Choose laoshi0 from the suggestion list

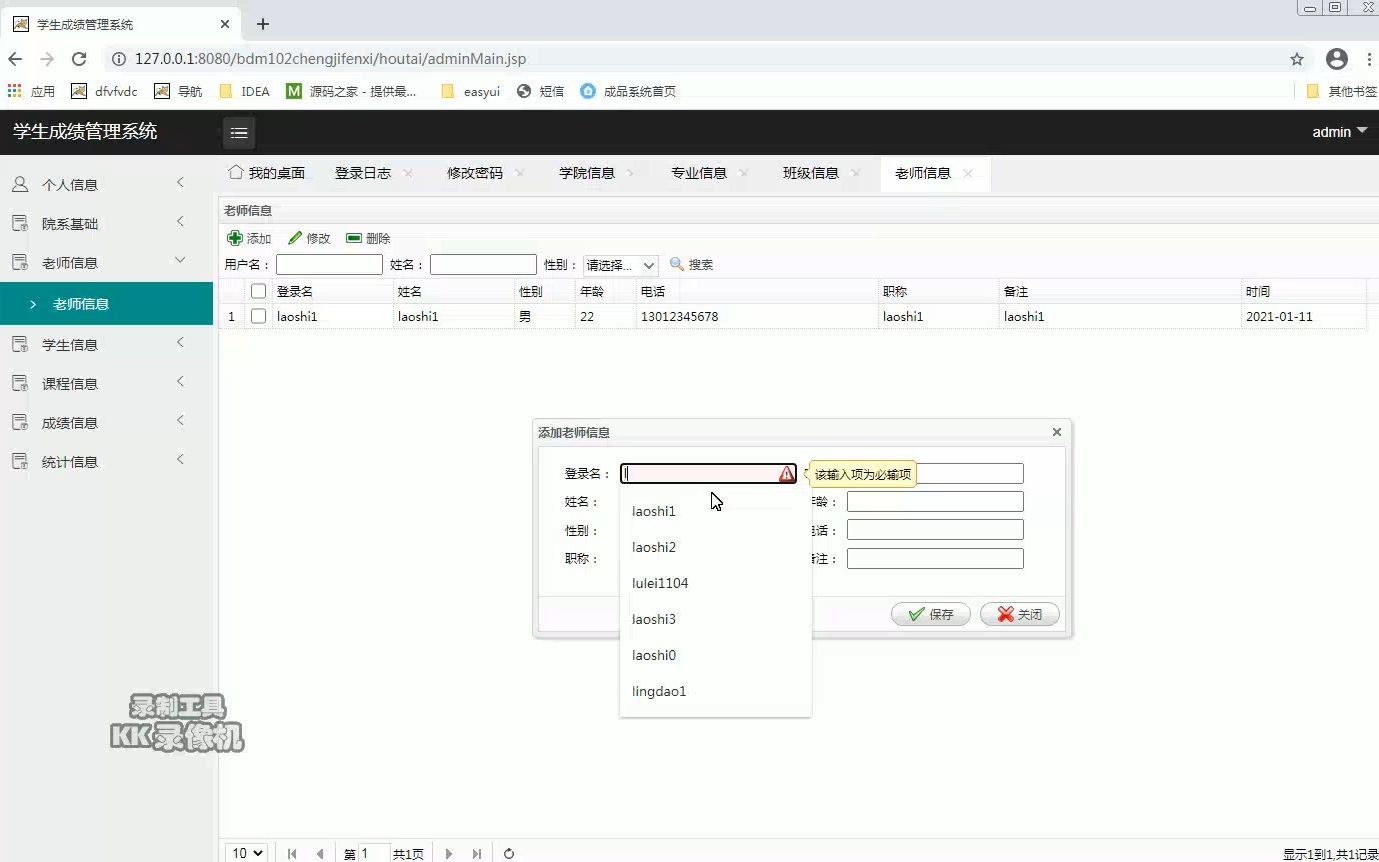click(x=715, y=655)
